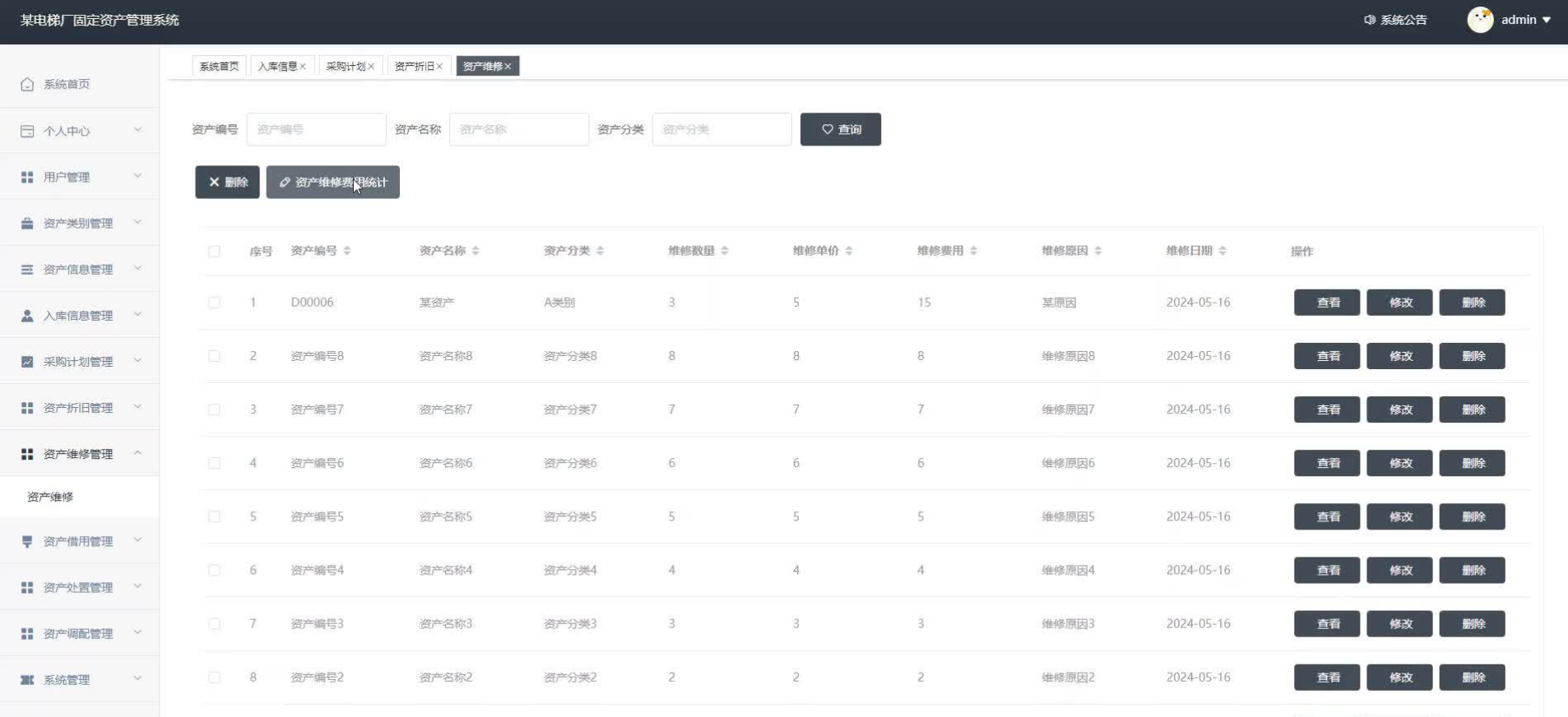Click the 入库信息管理 person icon
Viewport: 1568px width, 717px height.
27,315
